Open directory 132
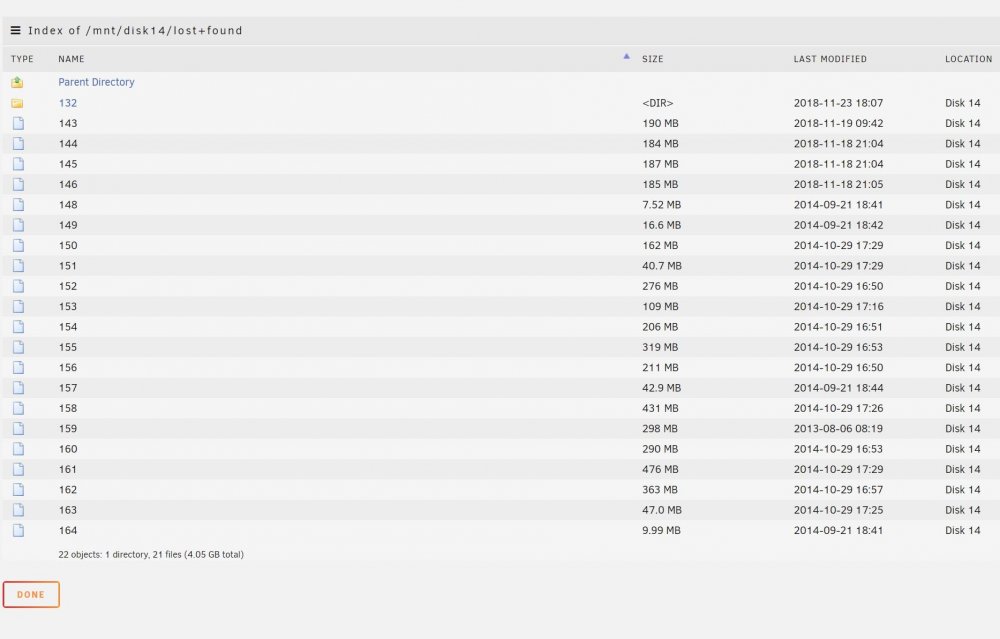1000x639 pixels. 68,103
